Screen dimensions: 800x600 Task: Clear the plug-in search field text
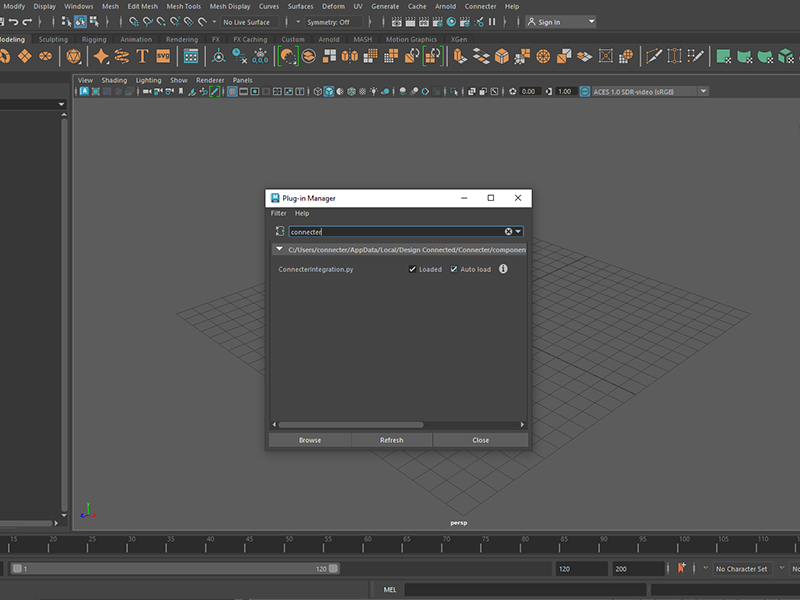[508, 232]
